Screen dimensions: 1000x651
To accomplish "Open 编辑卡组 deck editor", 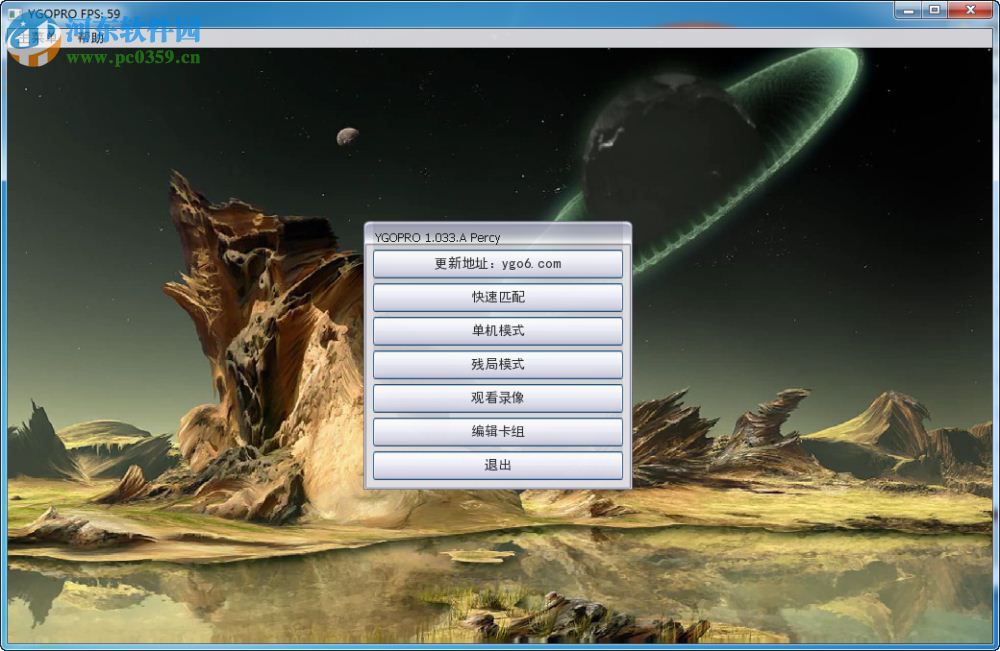I will (497, 432).
